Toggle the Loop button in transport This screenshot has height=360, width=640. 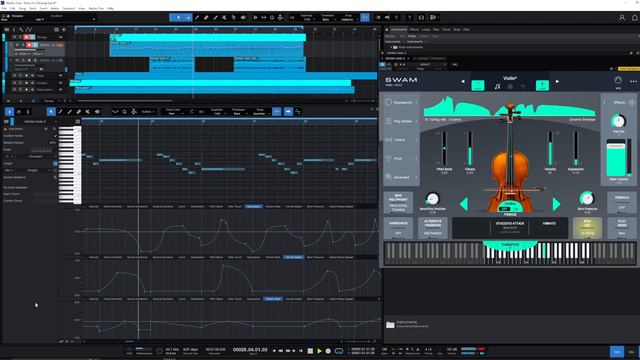tap(338, 351)
